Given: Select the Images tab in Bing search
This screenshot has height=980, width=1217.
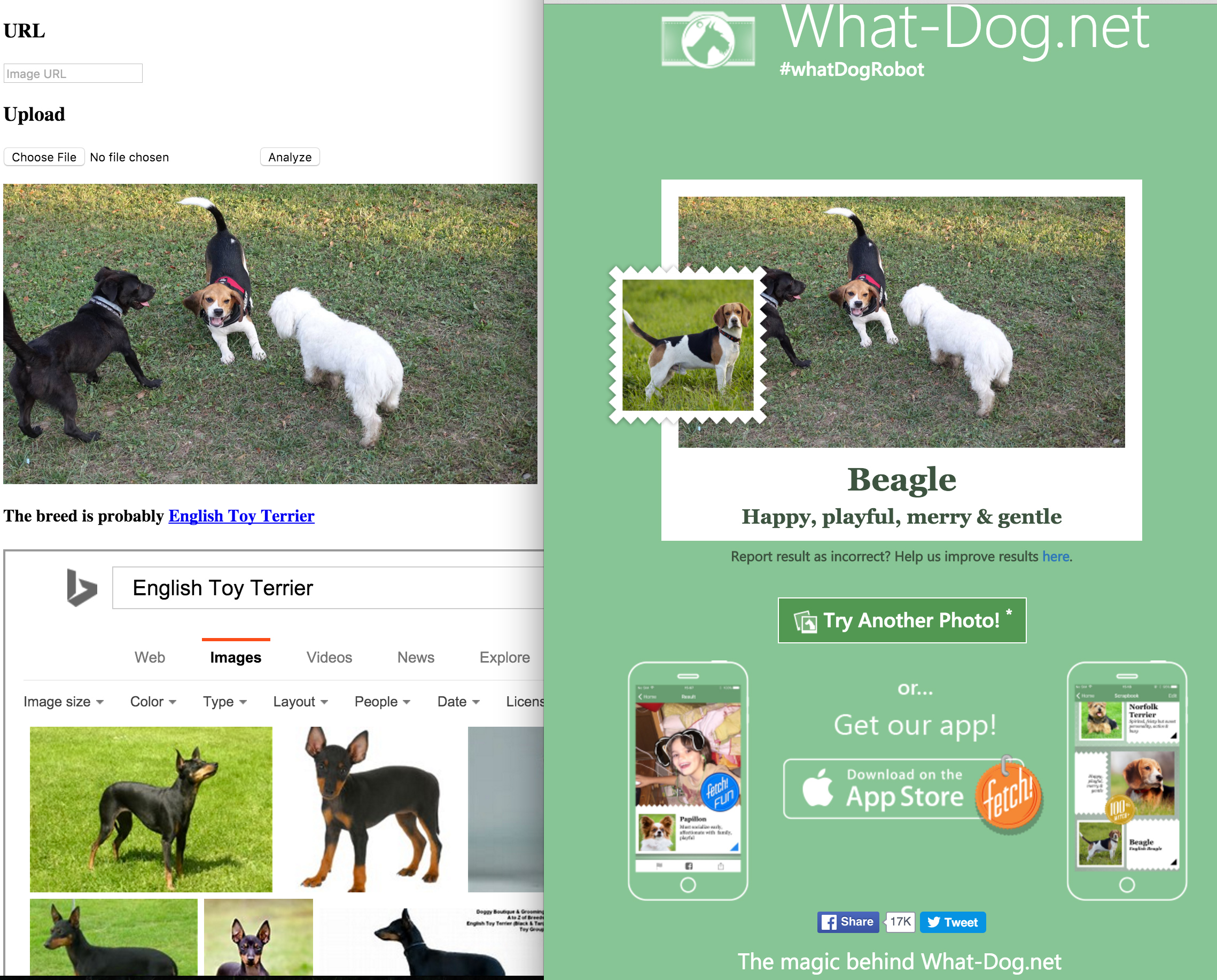Looking at the screenshot, I should pyautogui.click(x=237, y=657).
